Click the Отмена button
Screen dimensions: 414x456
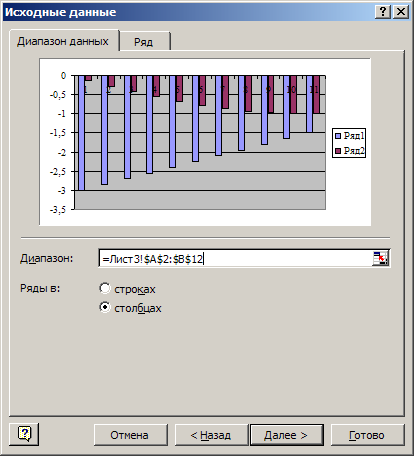point(130,435)
